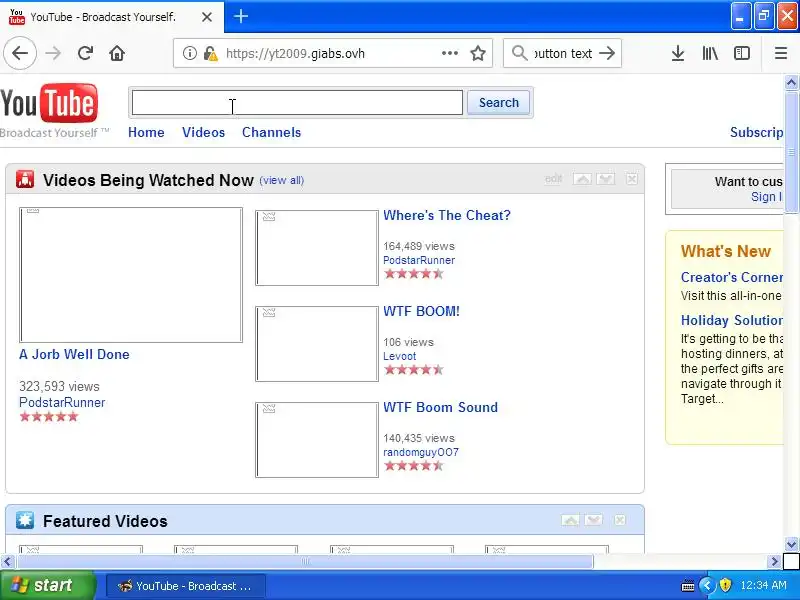Screen dimensions: 800x600
Task: Reload the page with the refresh icon
Action: pyautogui.click(x=85, y=53)
